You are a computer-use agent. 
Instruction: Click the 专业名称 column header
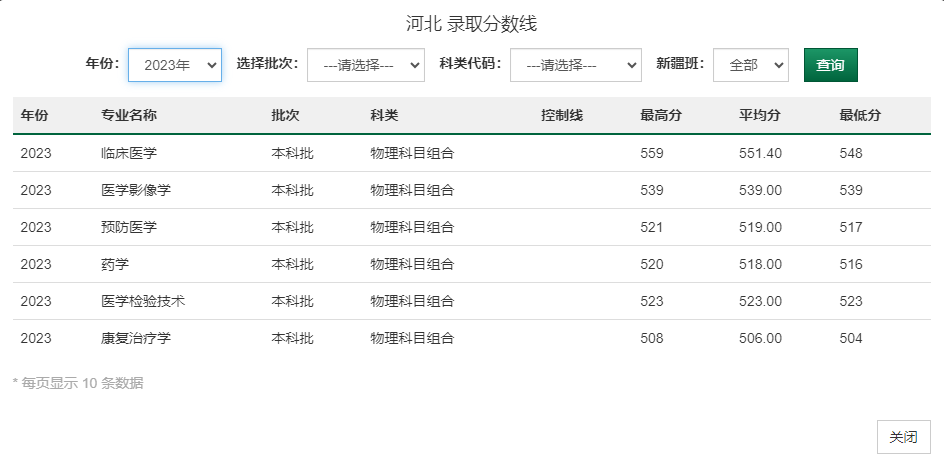(129, 115)
